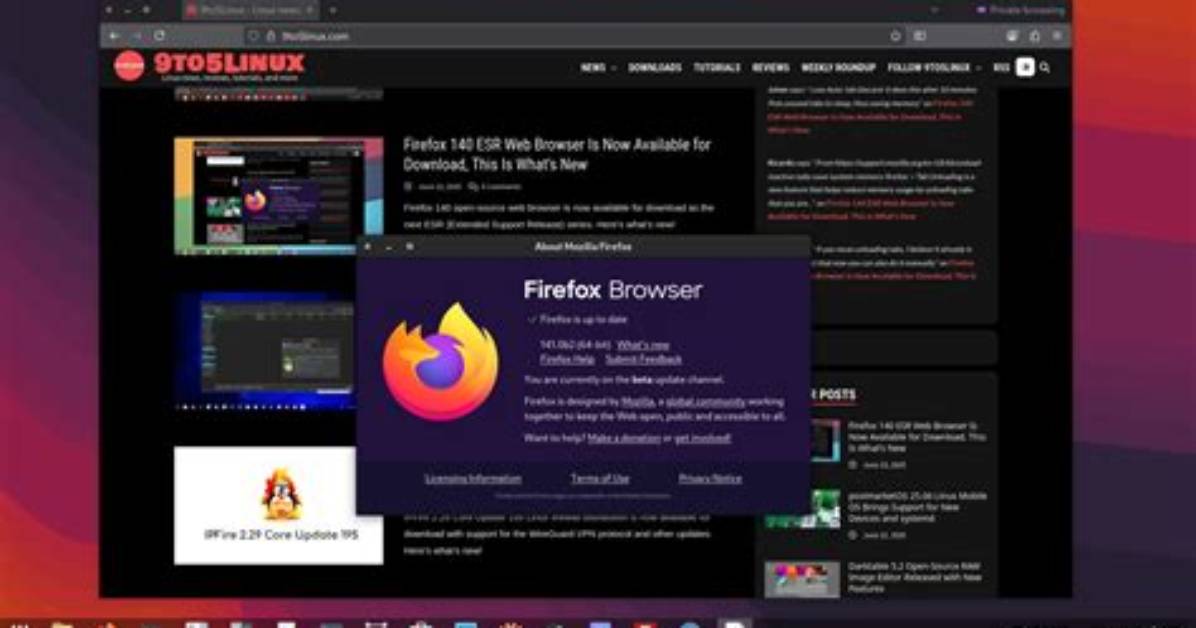Click the Firefox is up to date status text
1196x628 pixels.
[x=584, y=320]
